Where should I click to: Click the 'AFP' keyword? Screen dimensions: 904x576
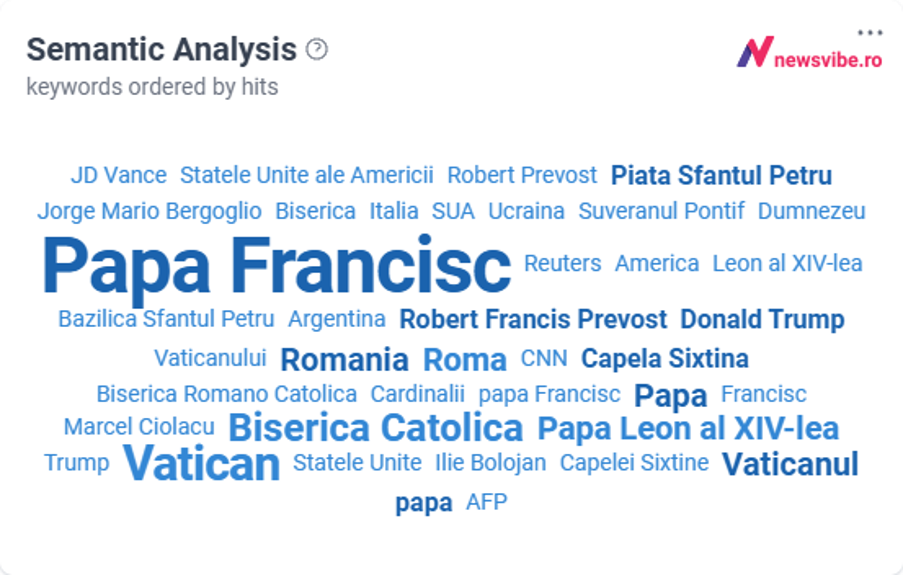(x=487, y=502)
